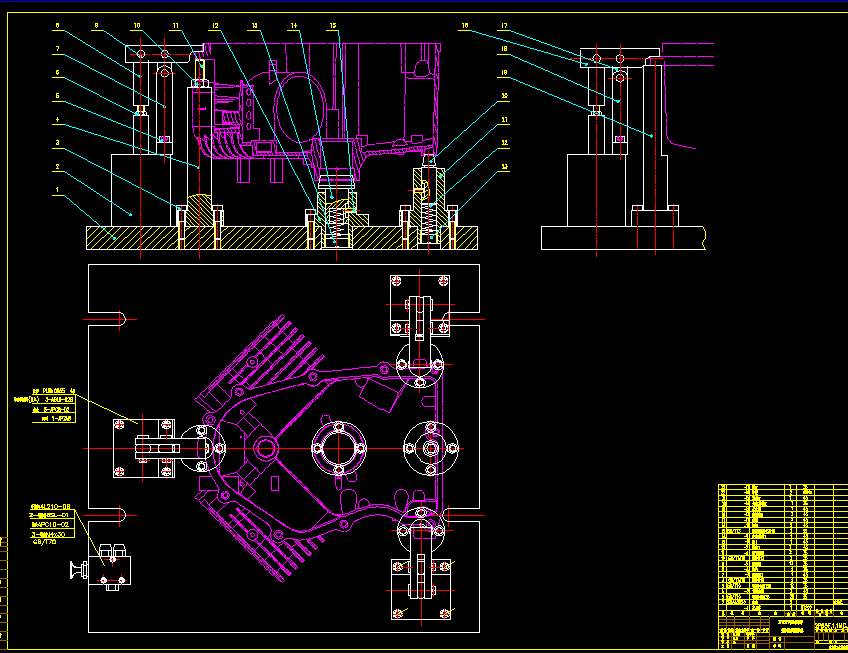Select part balloon number 15
The width and height of the screenshot is (848, 653).
pyautogui.click(x=333, y=25)
